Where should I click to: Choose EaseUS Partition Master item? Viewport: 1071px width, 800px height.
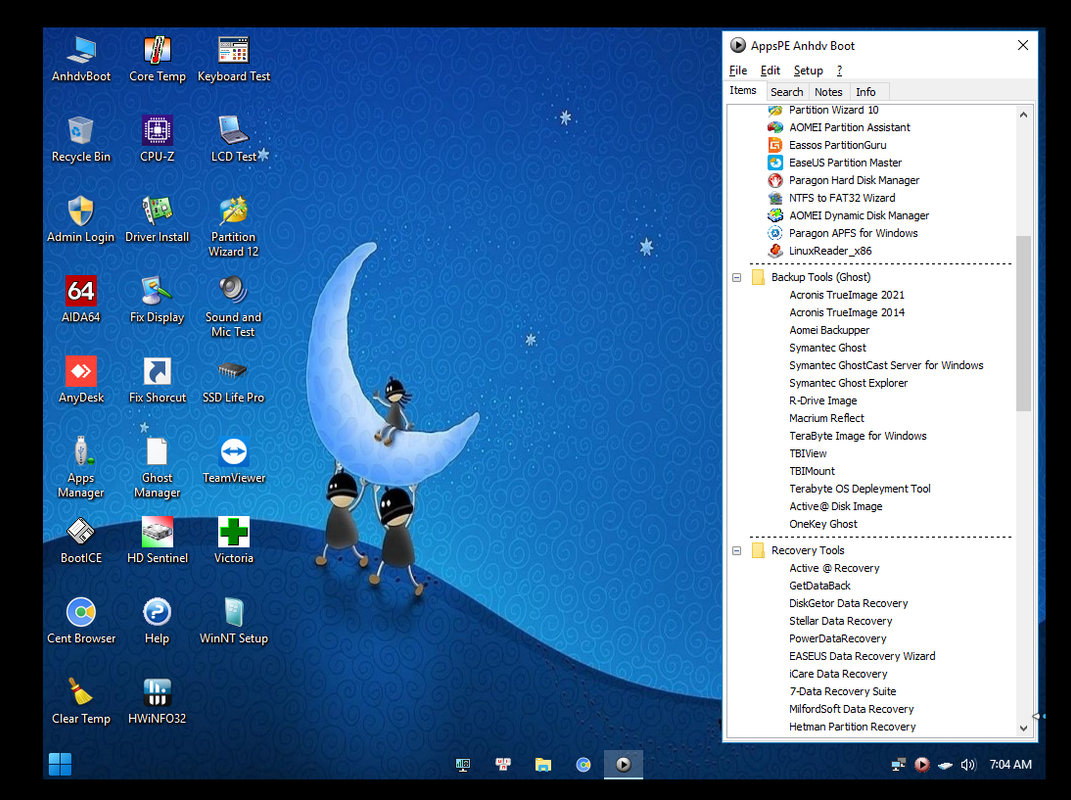tap(845, 163)
